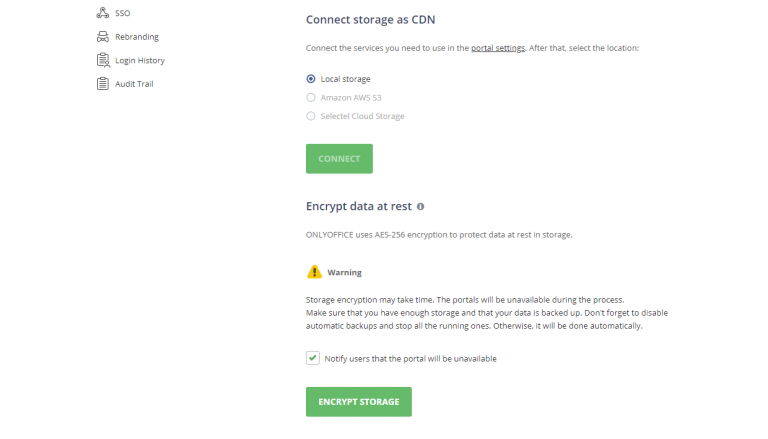768x439 pixels.
Task: Click the SSO sidebar icon
Action: point(102,13)
